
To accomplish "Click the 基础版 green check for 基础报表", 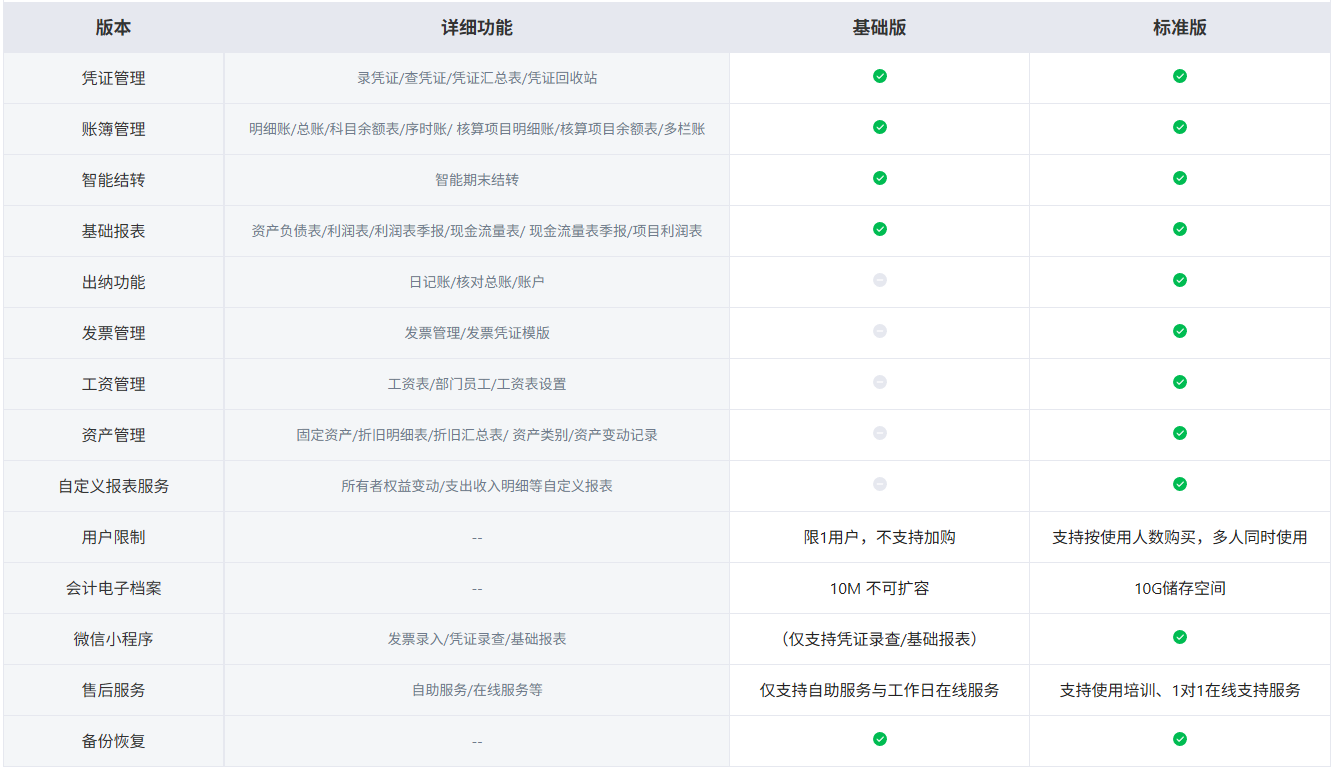I will pyautogui.click(x=879, y=229).
